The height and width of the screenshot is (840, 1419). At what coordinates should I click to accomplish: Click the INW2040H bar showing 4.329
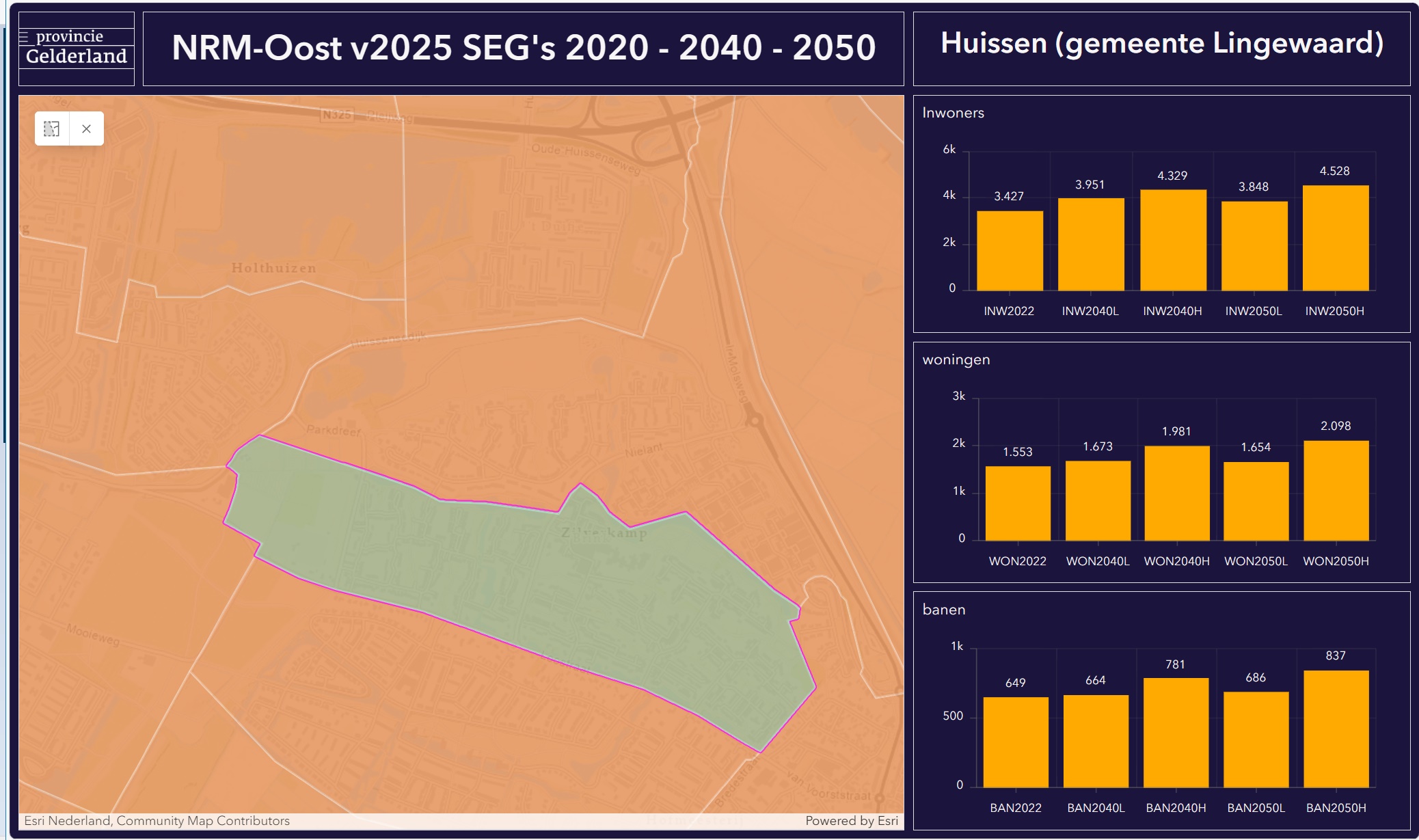coord(1173,240)
